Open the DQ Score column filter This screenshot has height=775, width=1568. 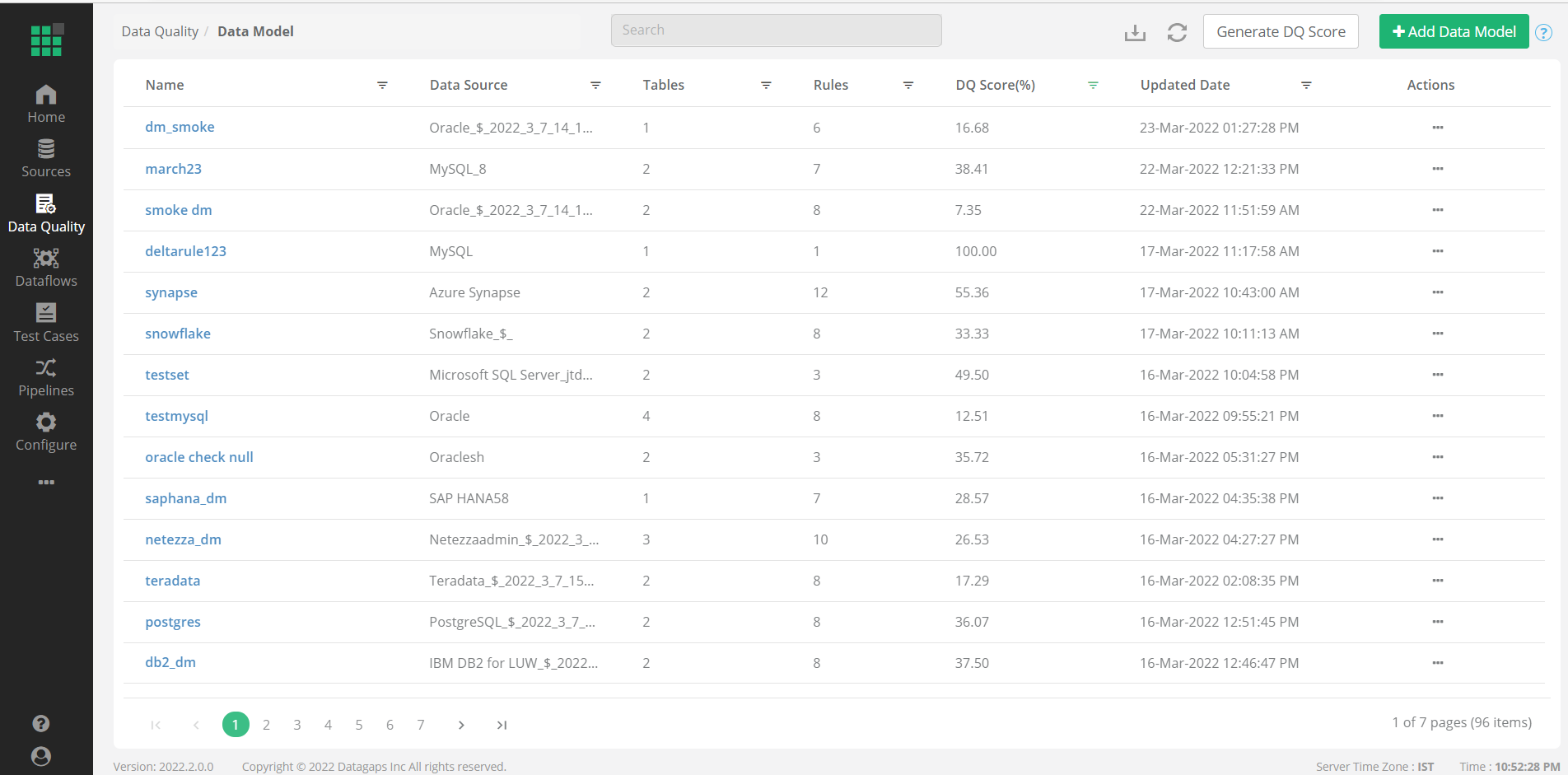(x=1093, y=85)
